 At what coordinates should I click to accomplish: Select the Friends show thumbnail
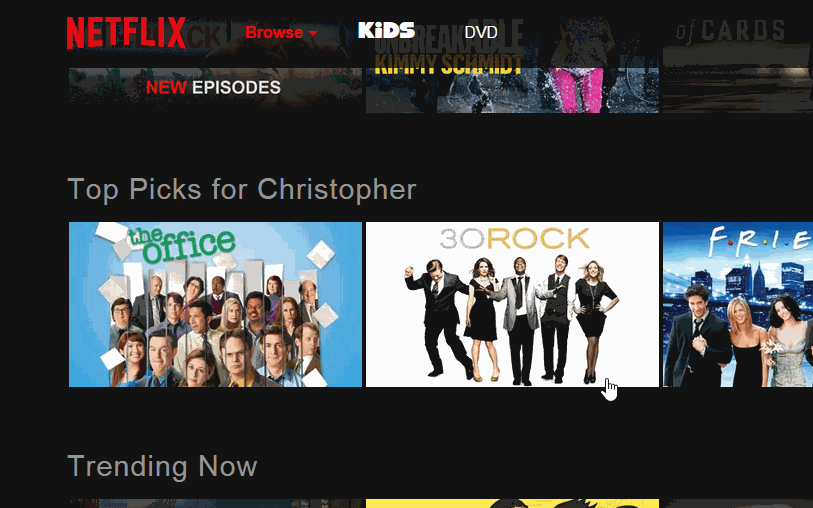click(x=738, y=304)
